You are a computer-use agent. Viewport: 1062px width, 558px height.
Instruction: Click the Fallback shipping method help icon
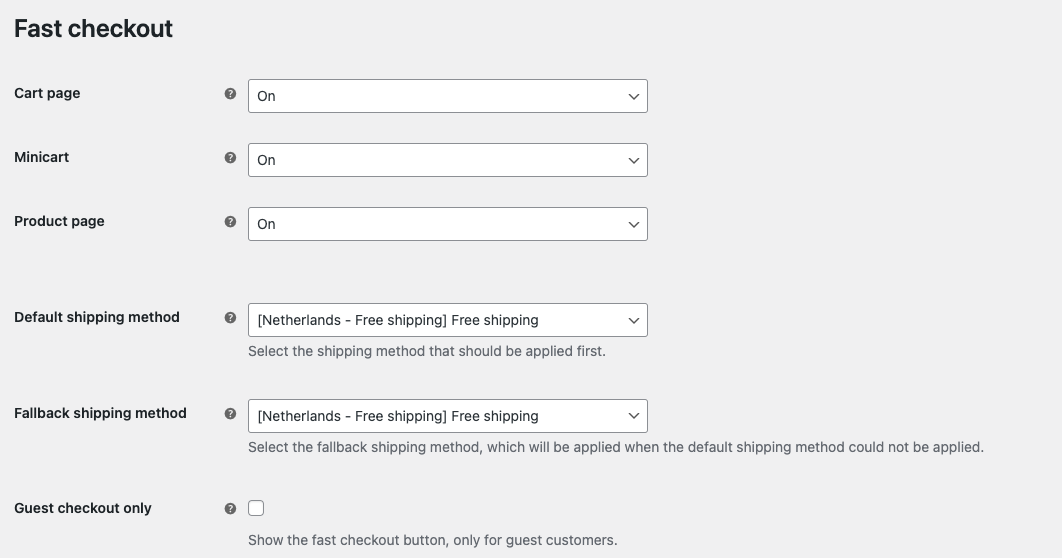tap(230, 414)
